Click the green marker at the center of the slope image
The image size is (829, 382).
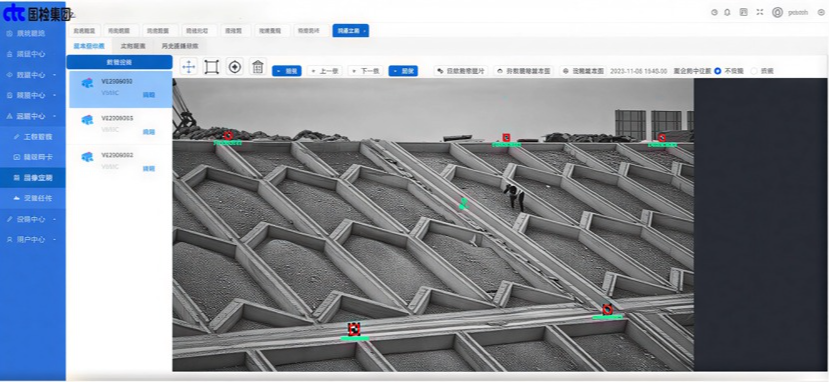[x=464, y=203]
